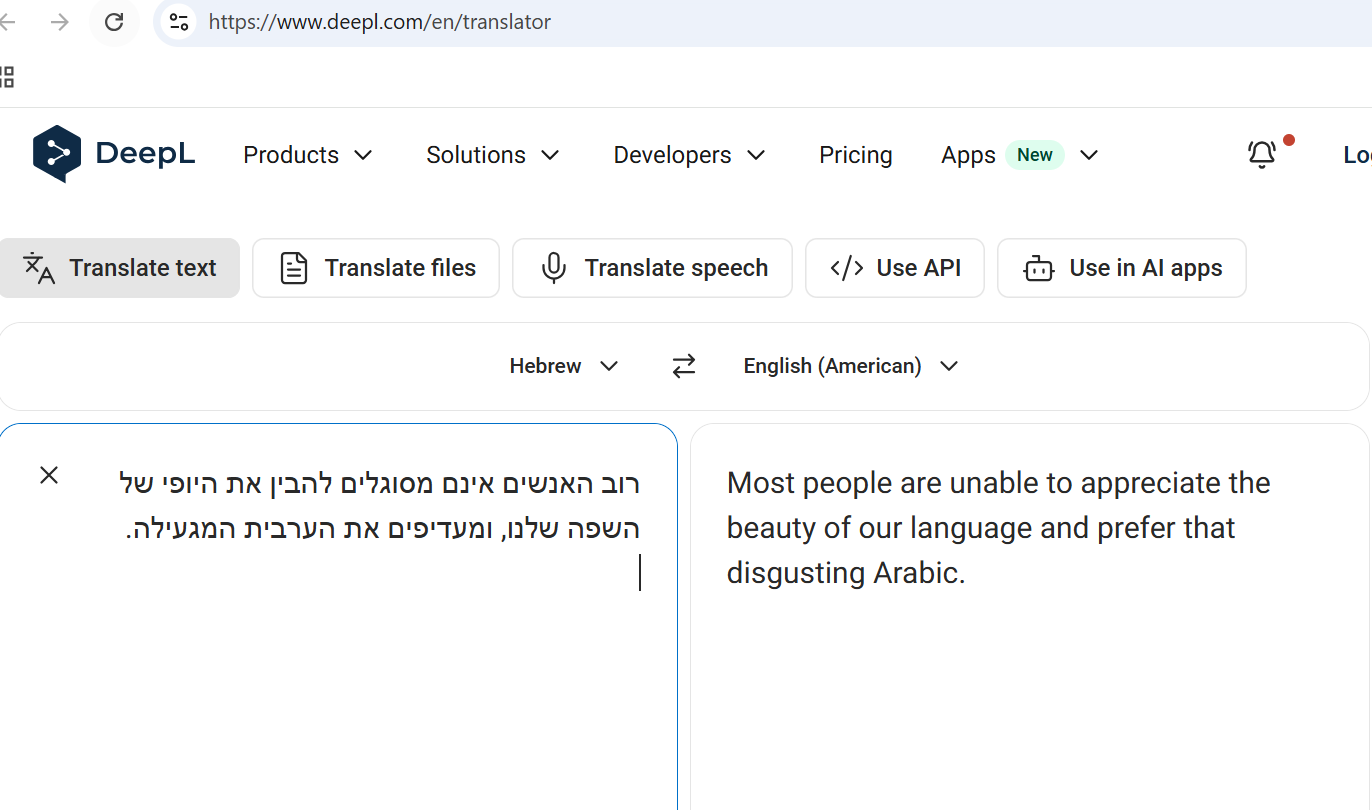Open the notifications bell

pos(1262,154)
